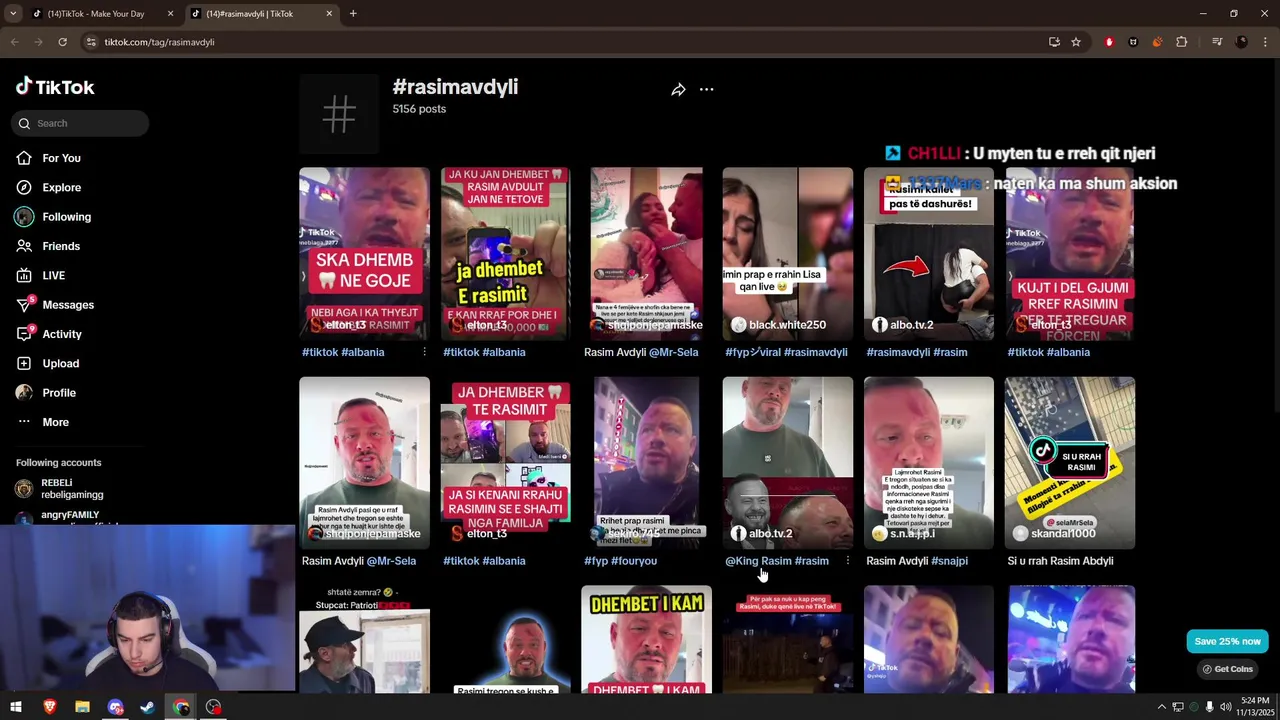Screen dimensions: 1280x720
Task: Go to the Explore page
Action: 61,187
